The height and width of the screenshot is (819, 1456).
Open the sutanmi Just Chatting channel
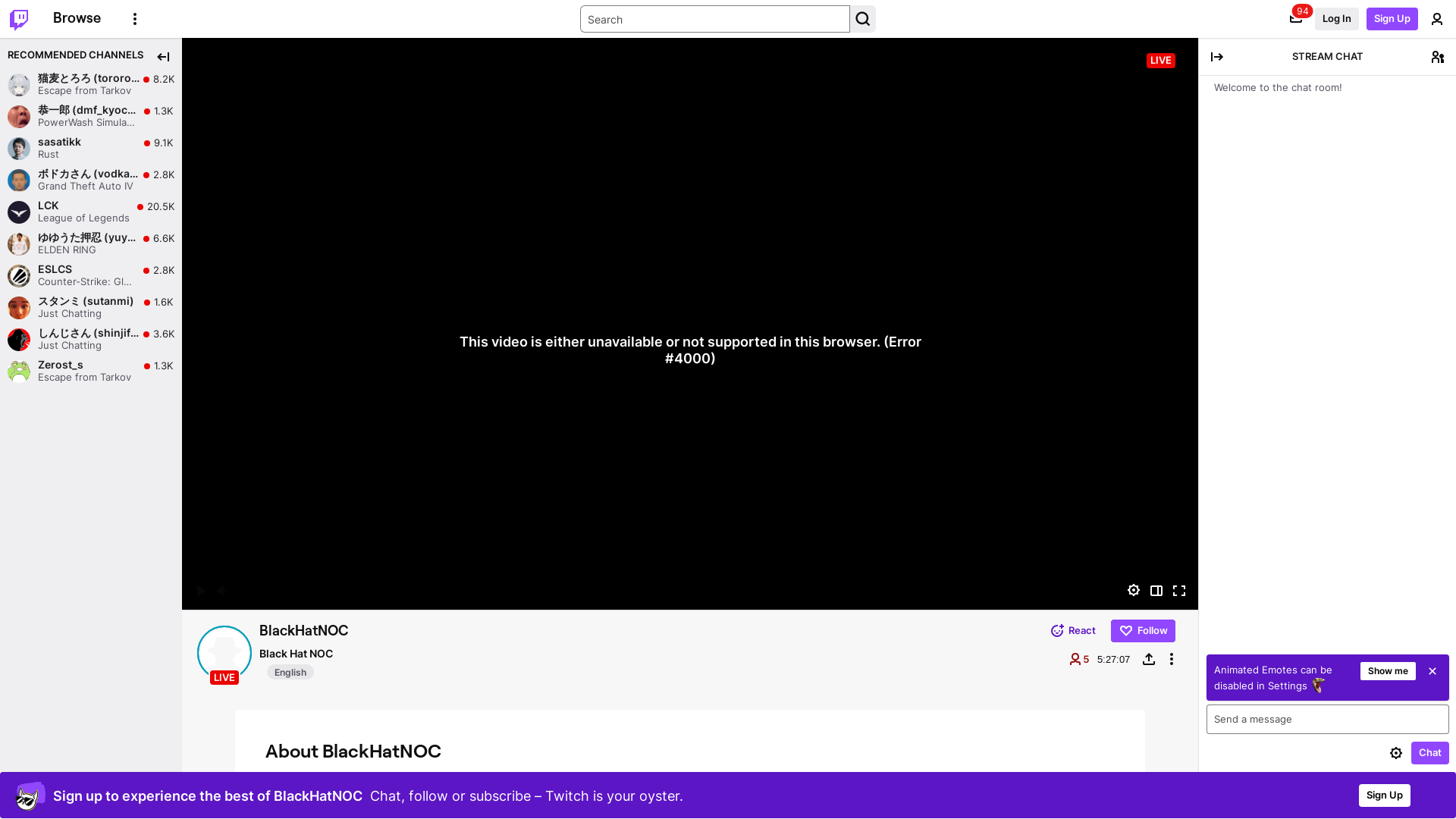pyautogui.click(x=91, y=307)
